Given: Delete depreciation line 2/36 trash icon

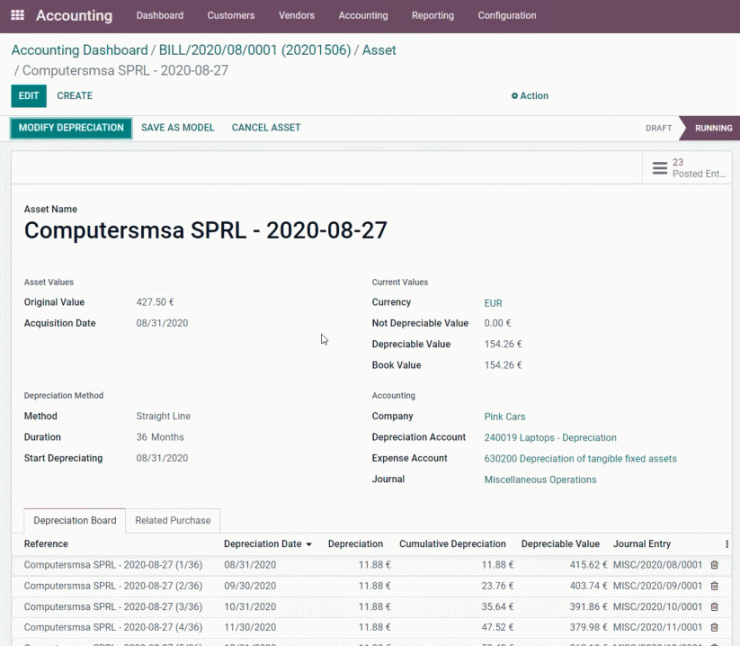Looking at the screenshot, I should 714,586.
